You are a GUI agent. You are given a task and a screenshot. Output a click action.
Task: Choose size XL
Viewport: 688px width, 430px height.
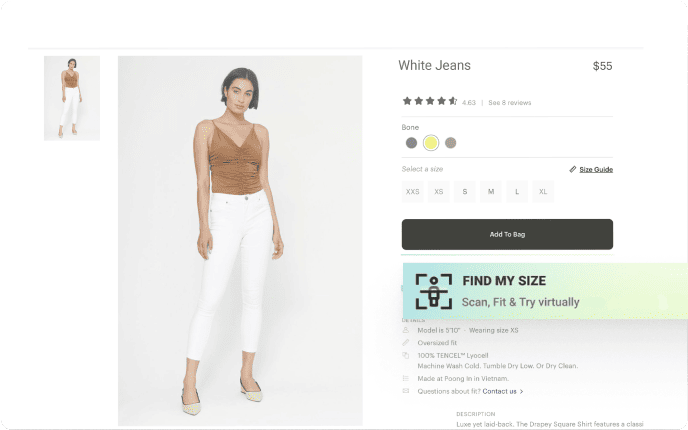click(543, 191)
